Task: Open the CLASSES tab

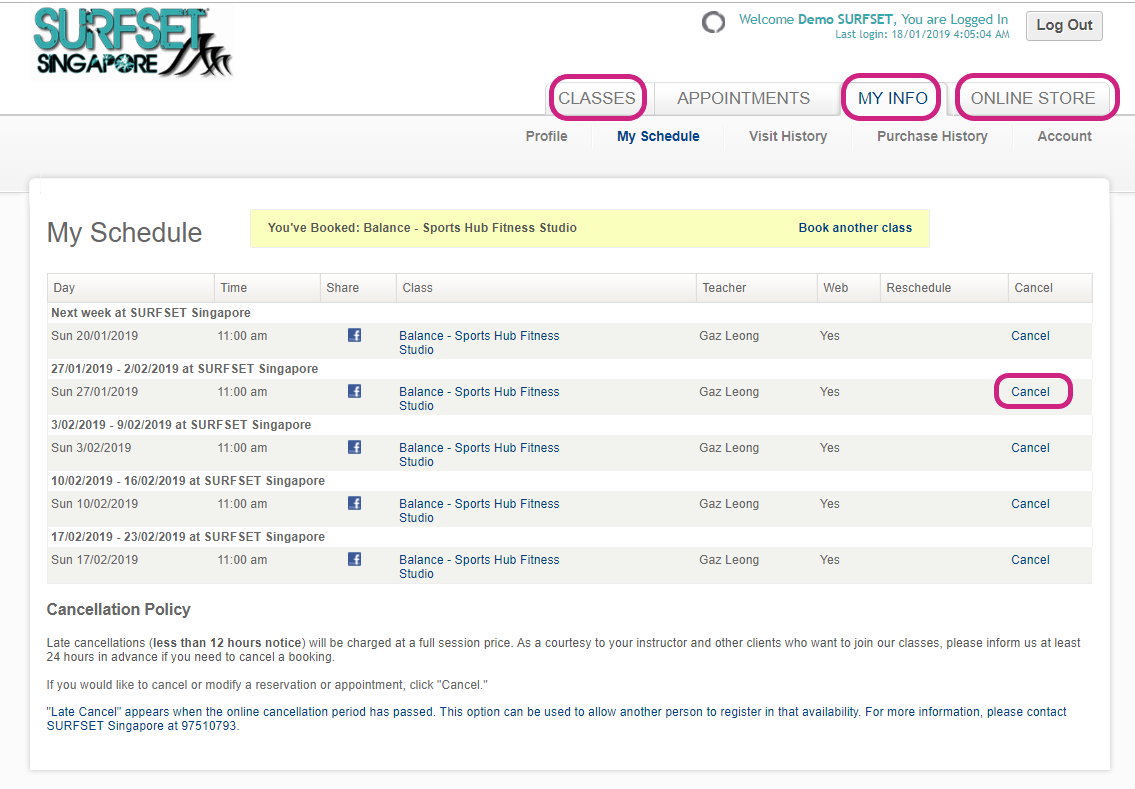Action: (596, 98)
